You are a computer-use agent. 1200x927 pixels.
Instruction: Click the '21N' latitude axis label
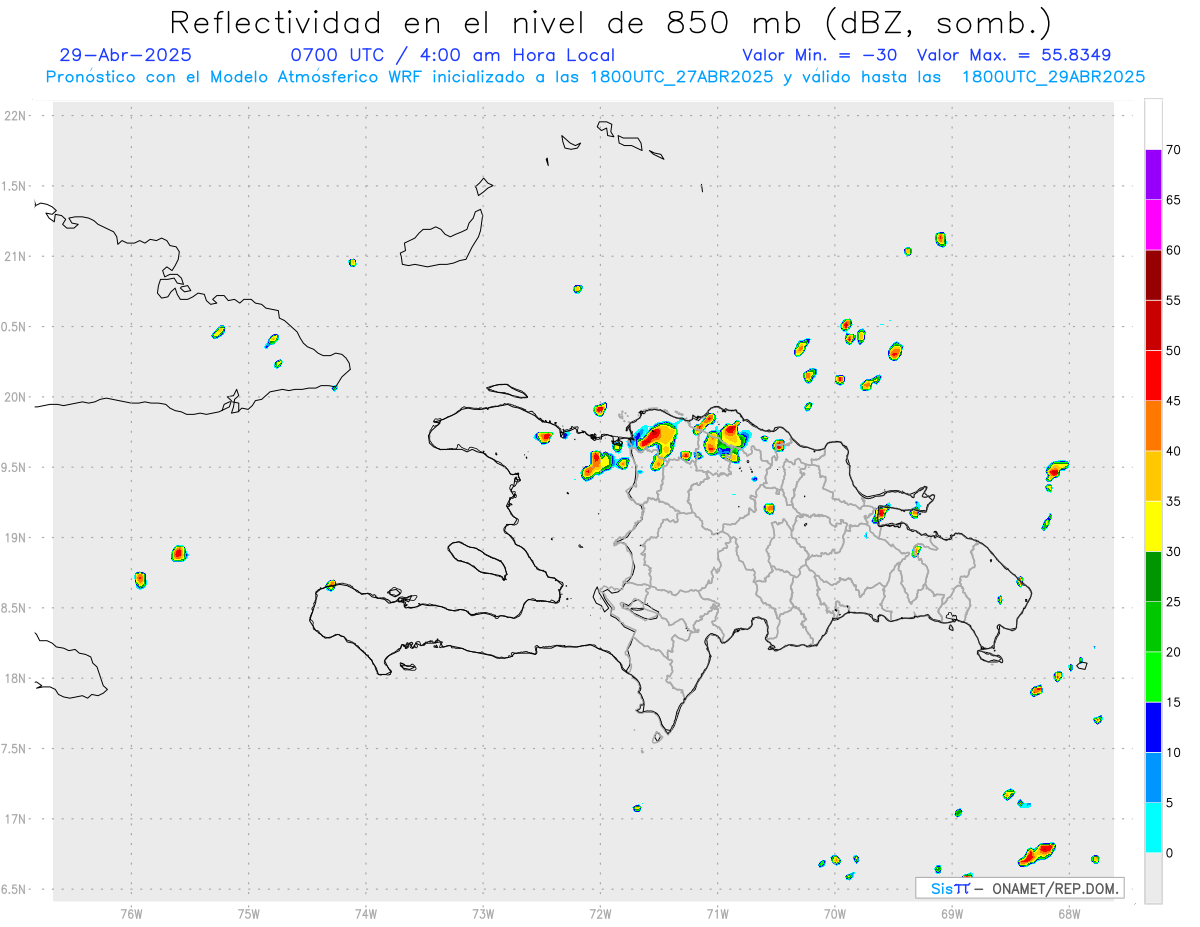click(15, 256)
